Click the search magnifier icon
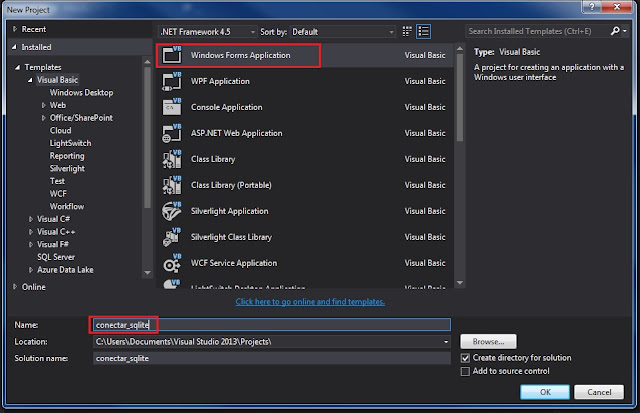The height and width of the screenshot is (413, 640). [x=615, y=31]
